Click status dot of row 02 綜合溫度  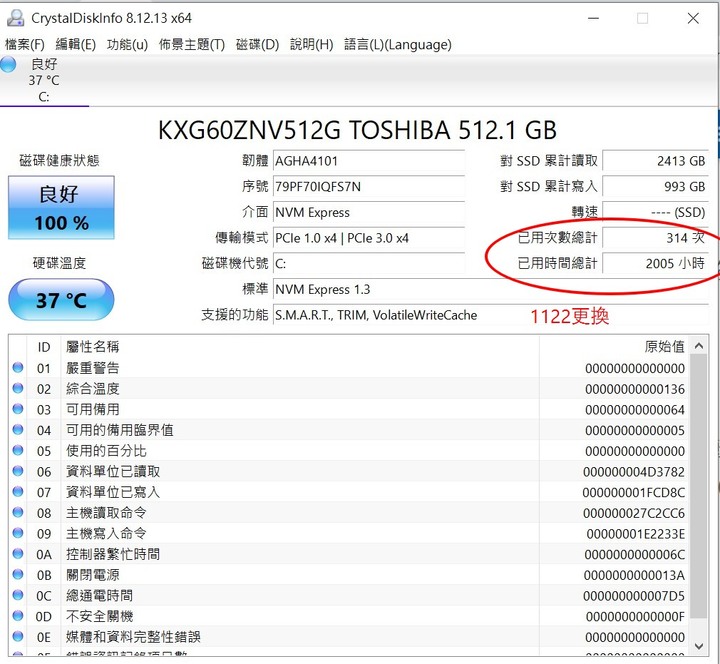click(x=18, y=388)
